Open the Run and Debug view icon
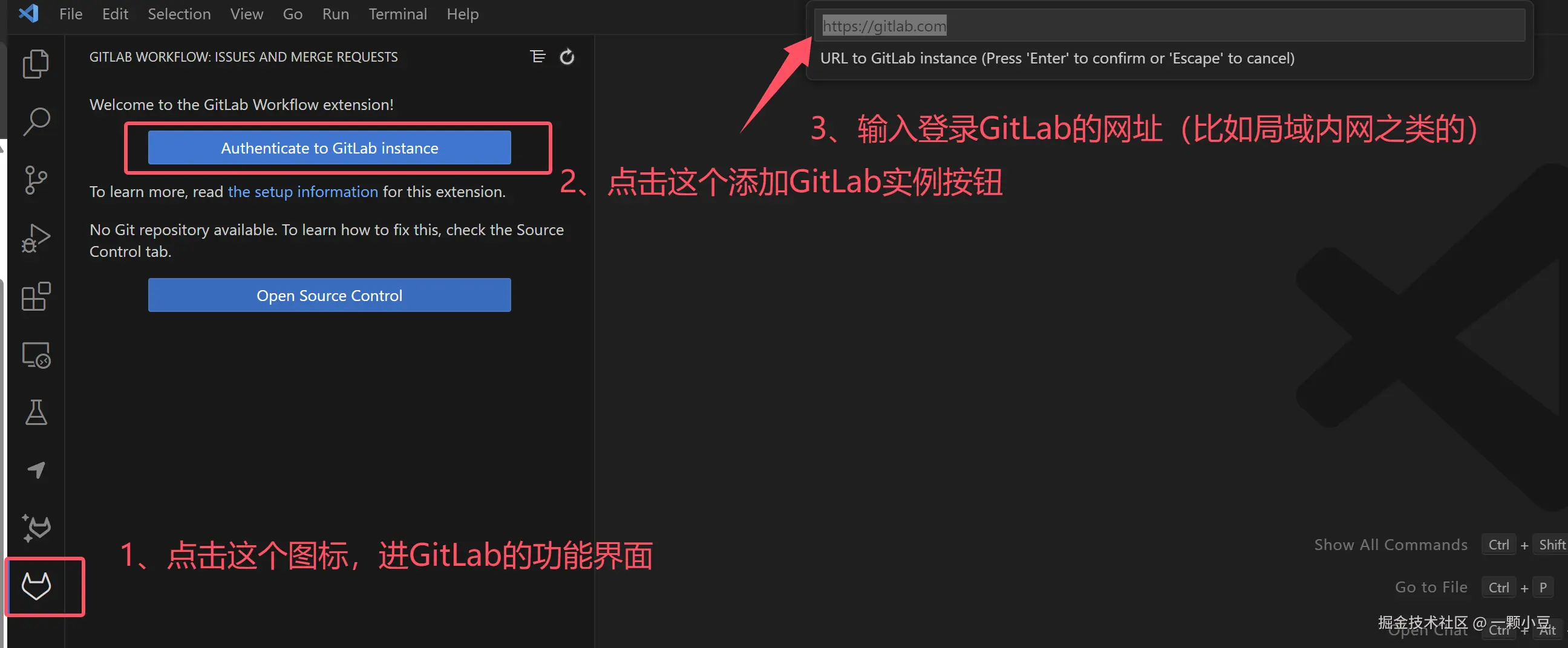Screen dimensions: 1568x648 36,239
